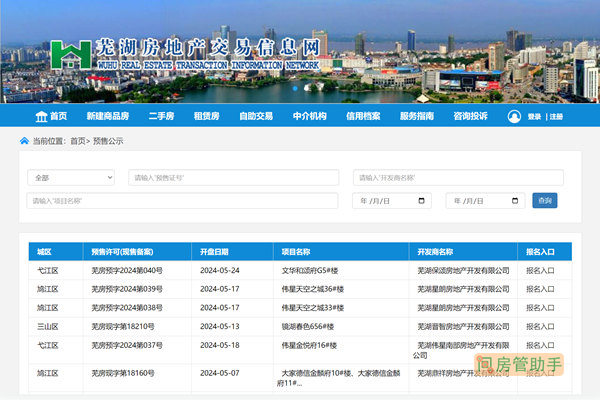The width and height of the screenshot is (600, 400).
Task: Open the second date calendar picker icon
Action: point(515,201)
